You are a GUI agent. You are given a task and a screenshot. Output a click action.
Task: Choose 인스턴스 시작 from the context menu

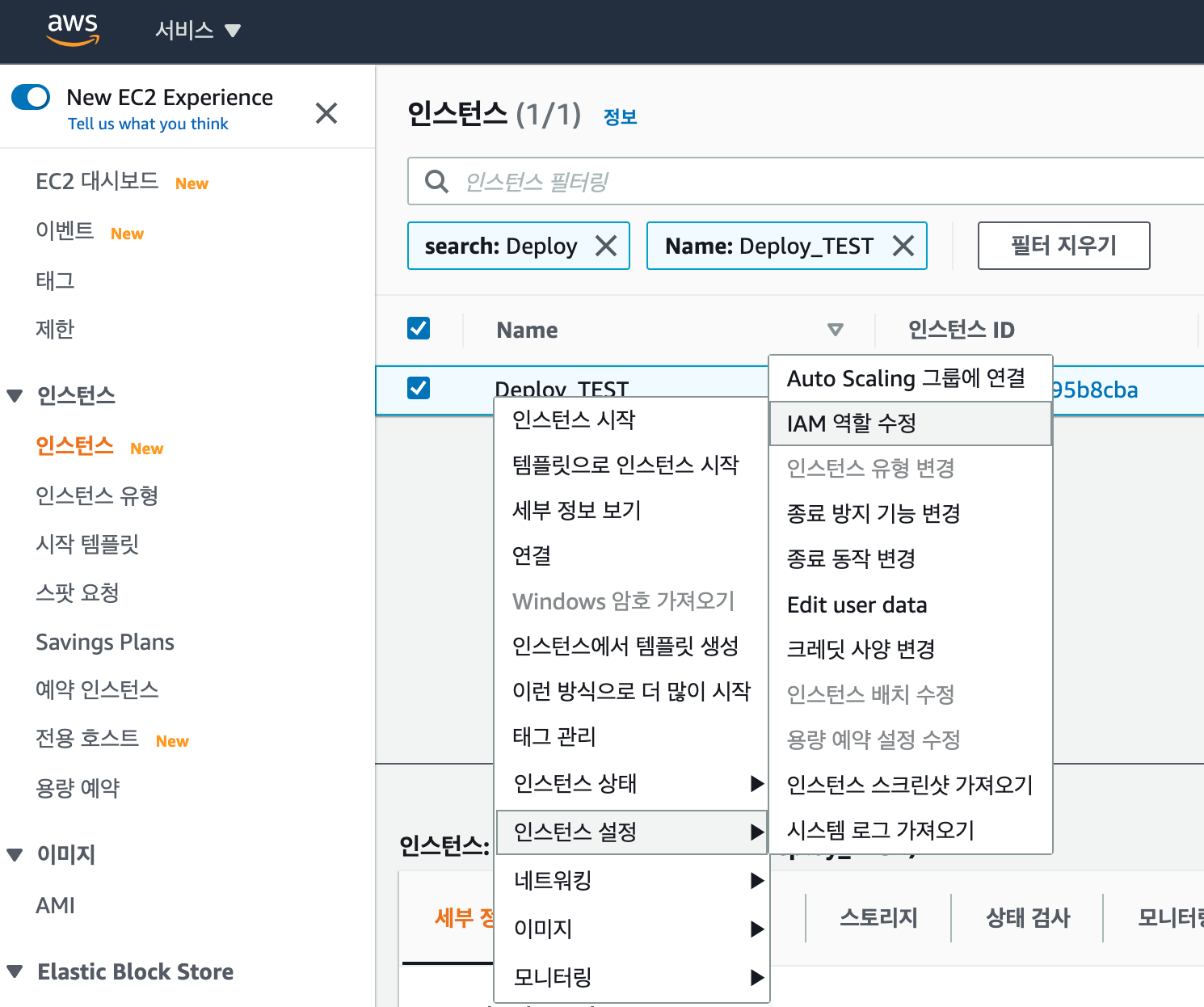pyautogui.click(x=631, y=419)
